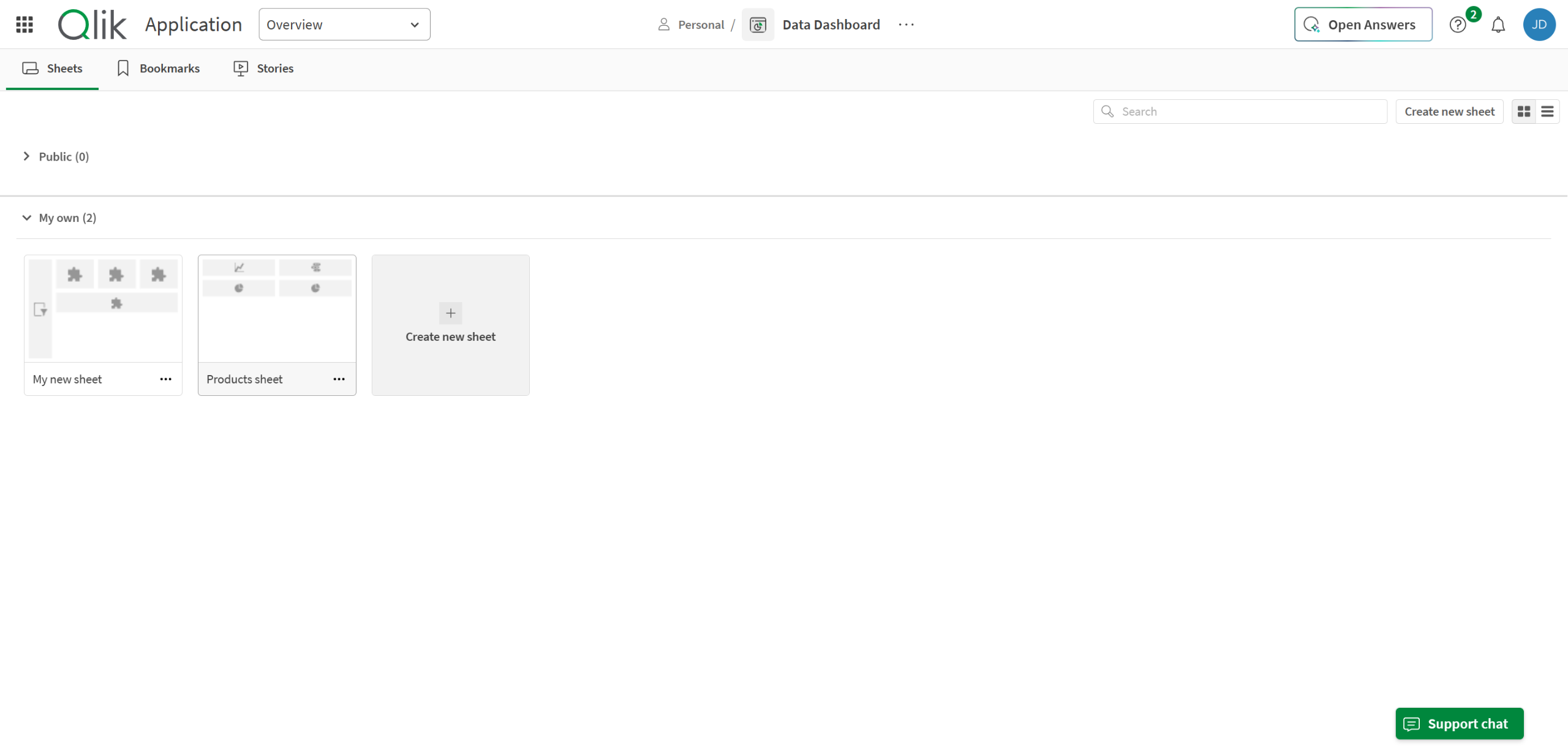Focus the sheet Search field
Viewport: 1568px width, 747px height.
click(1249, 112)
